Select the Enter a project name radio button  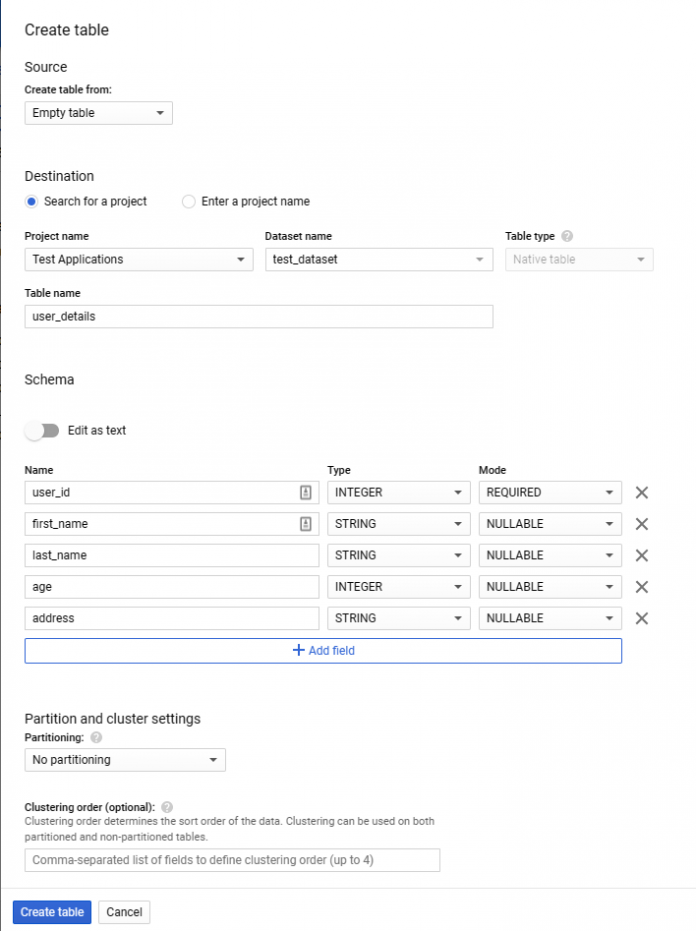click(188, 201)
